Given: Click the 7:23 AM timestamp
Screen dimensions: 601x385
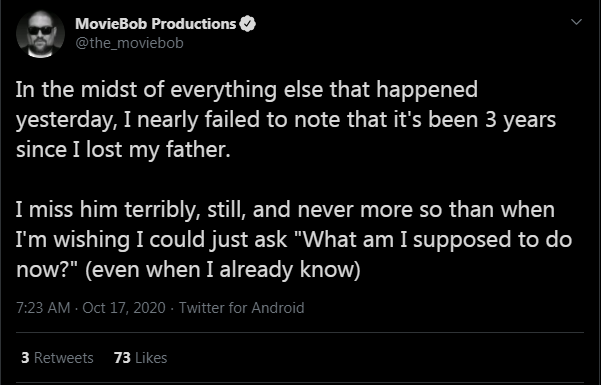Looking at the screenshot, I should (43, 308).
